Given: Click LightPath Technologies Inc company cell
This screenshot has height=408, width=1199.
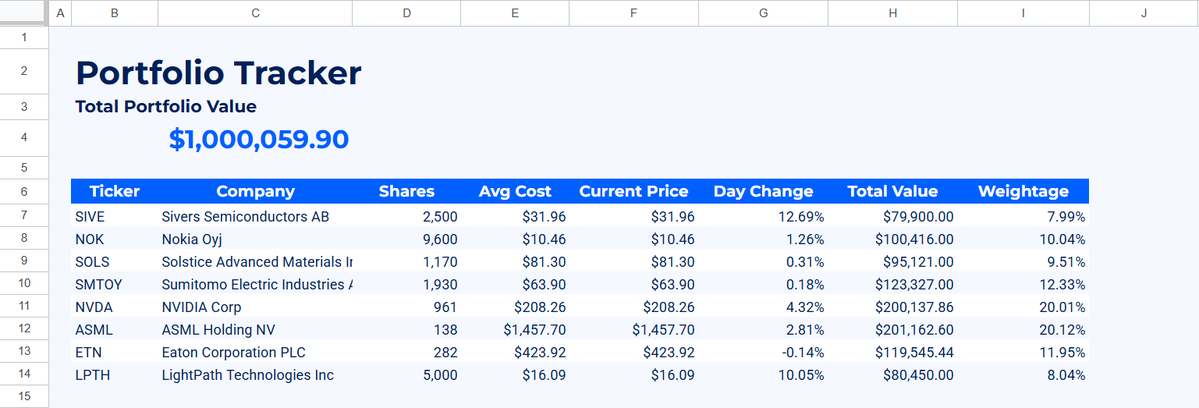Looking at the screenshot, I should (255, 375).
